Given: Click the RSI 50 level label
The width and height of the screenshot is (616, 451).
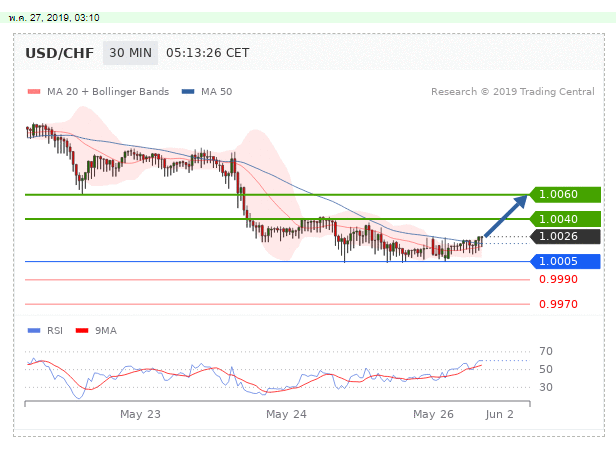Looking at the screenshot, I should click(x=546, y=369).
